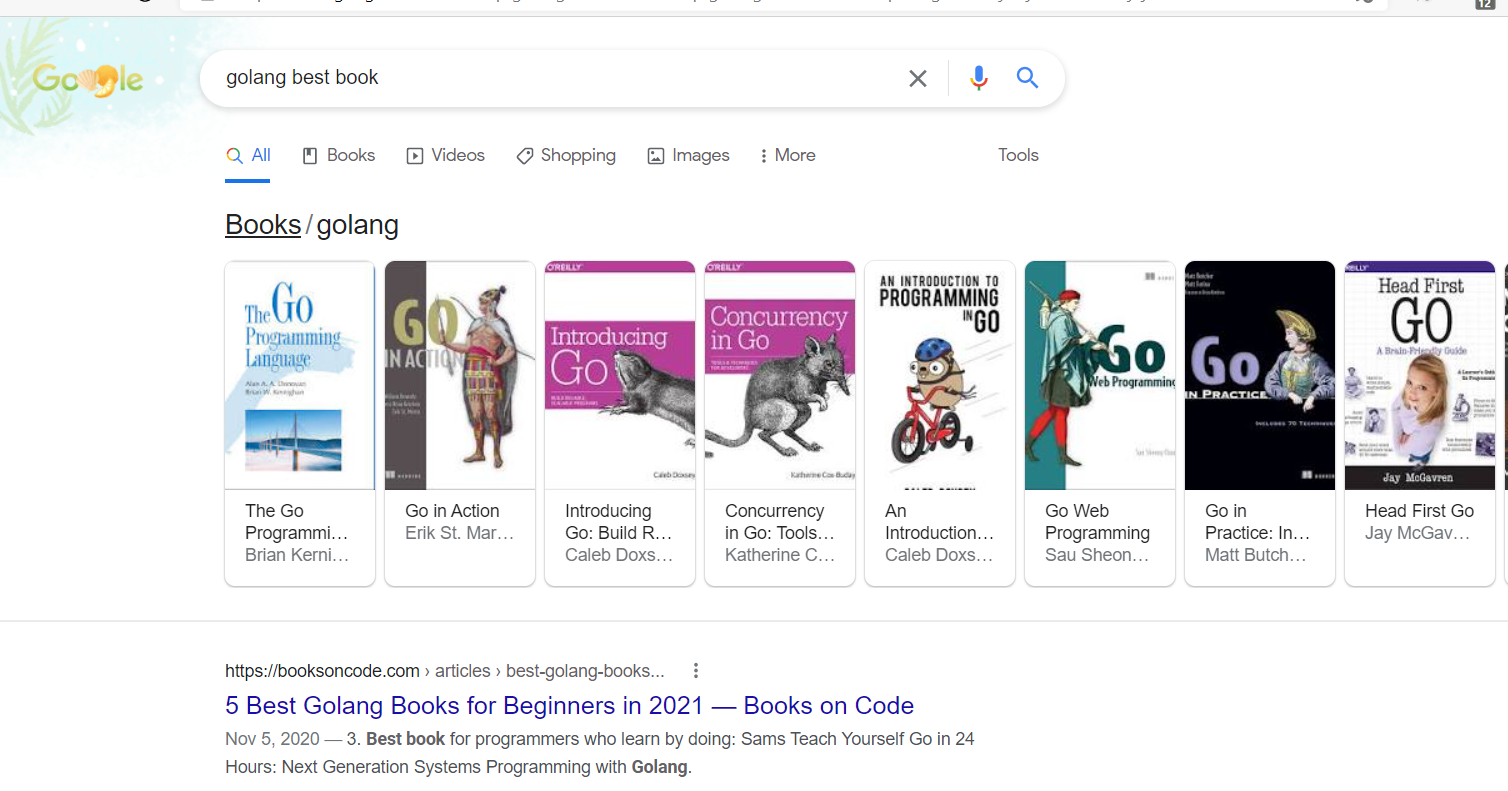Screen dimensions: 1508x791
Task: Click author text 'Erik St. Mar…'
Action: [x=460, y=533]
